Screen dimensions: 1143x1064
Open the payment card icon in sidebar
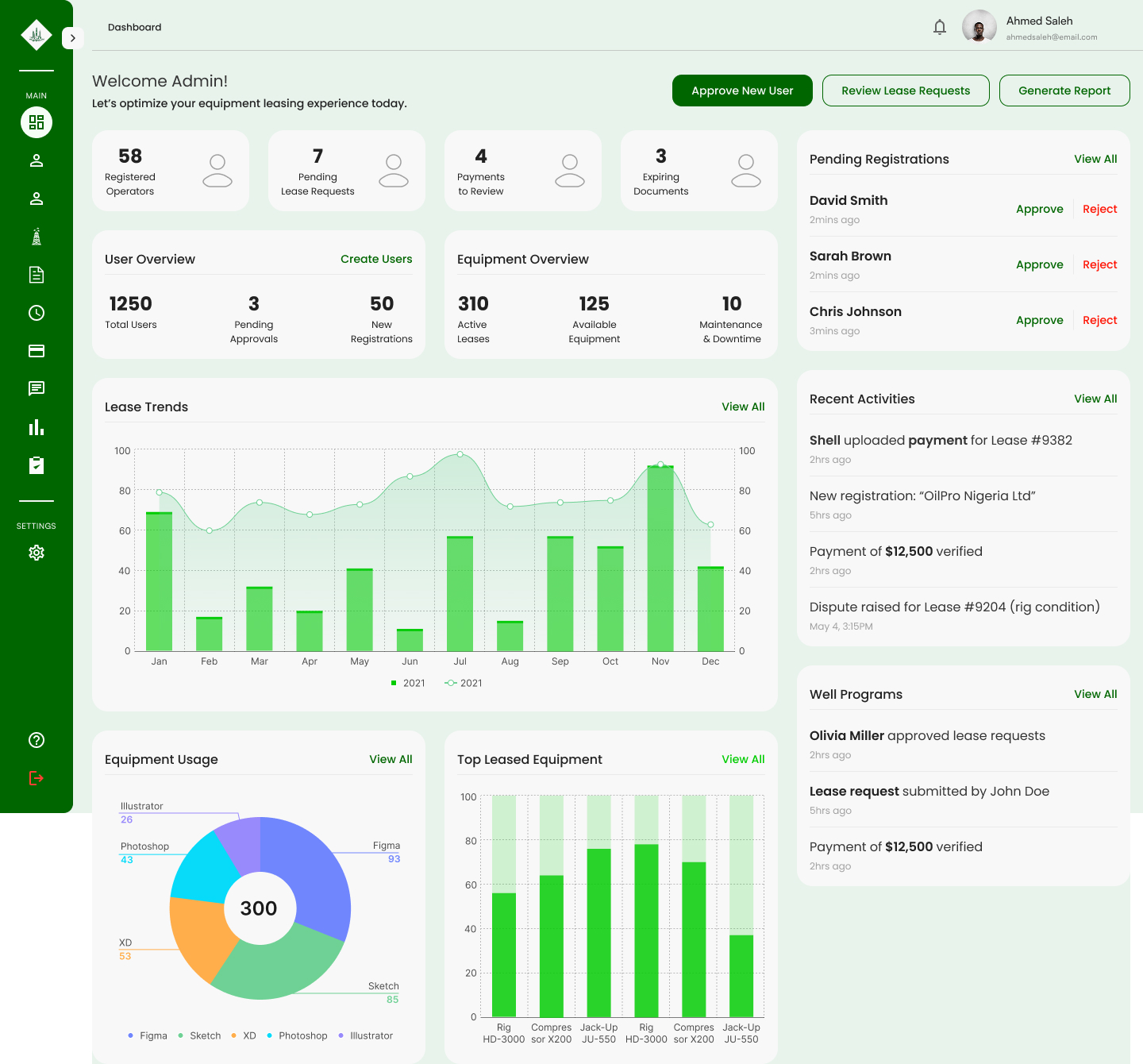coord(37,351)
